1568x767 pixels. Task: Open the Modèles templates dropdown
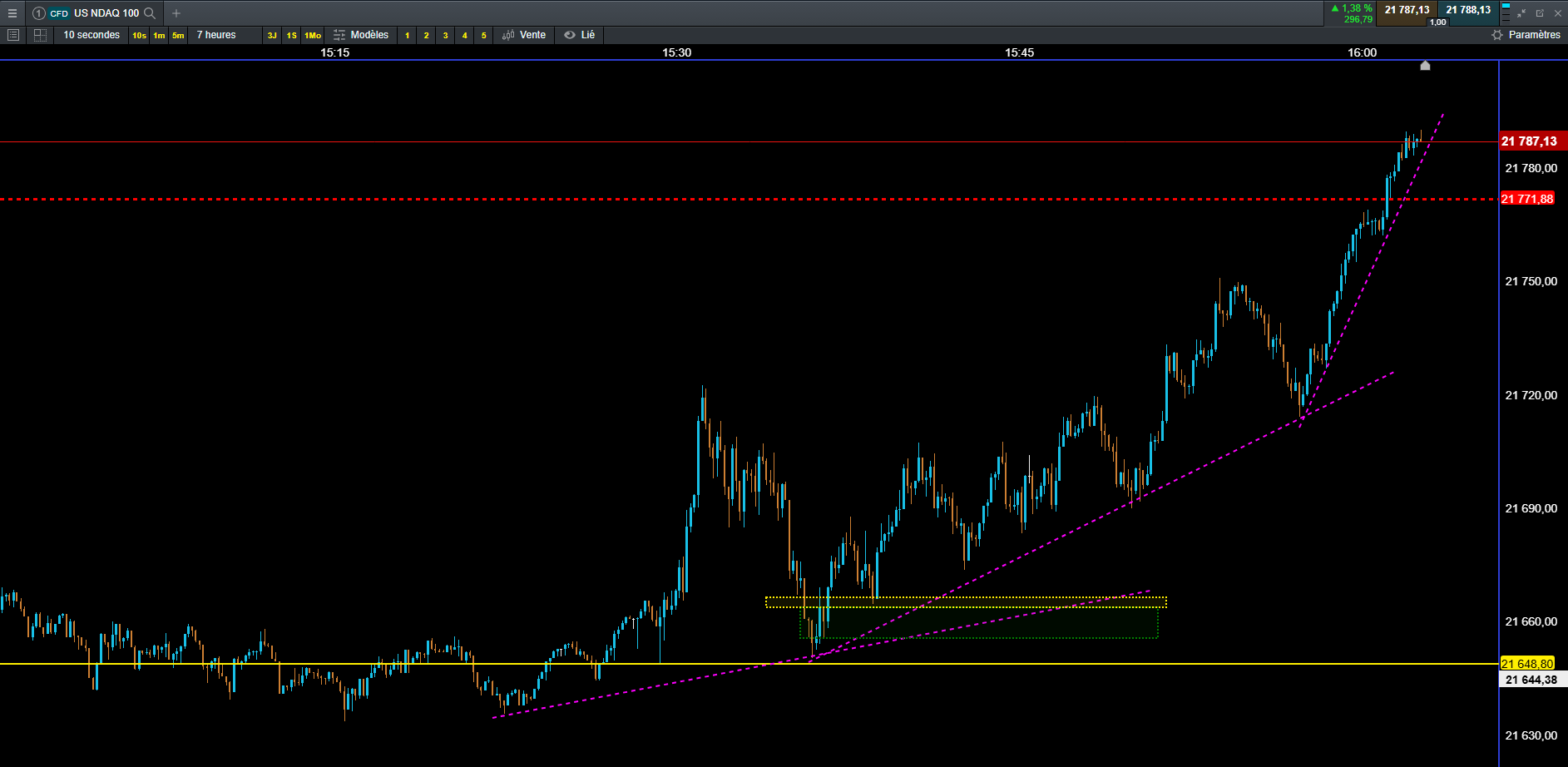coord(361,35)
